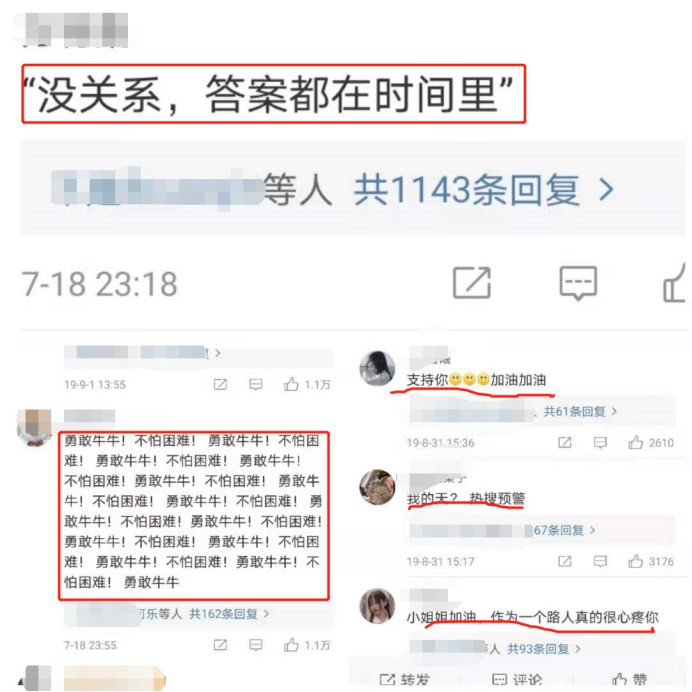Like the 热搜预警 comment with 3176 likes
Screen dimensions: 692x692
(x=651, y=561)
